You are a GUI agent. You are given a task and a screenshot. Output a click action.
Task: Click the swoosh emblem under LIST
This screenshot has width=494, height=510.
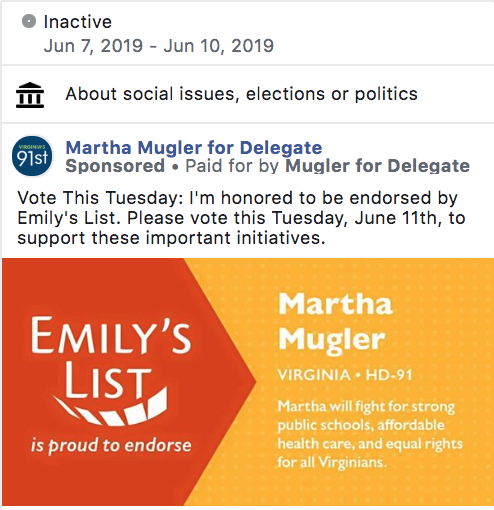coord(111,407)
